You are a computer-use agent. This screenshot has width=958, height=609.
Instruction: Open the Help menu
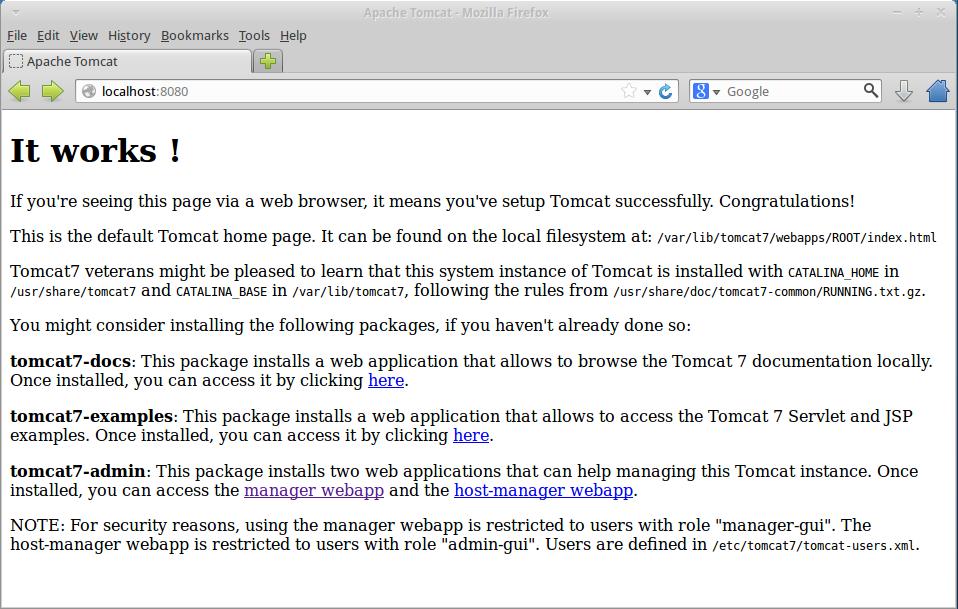point(293,35)
